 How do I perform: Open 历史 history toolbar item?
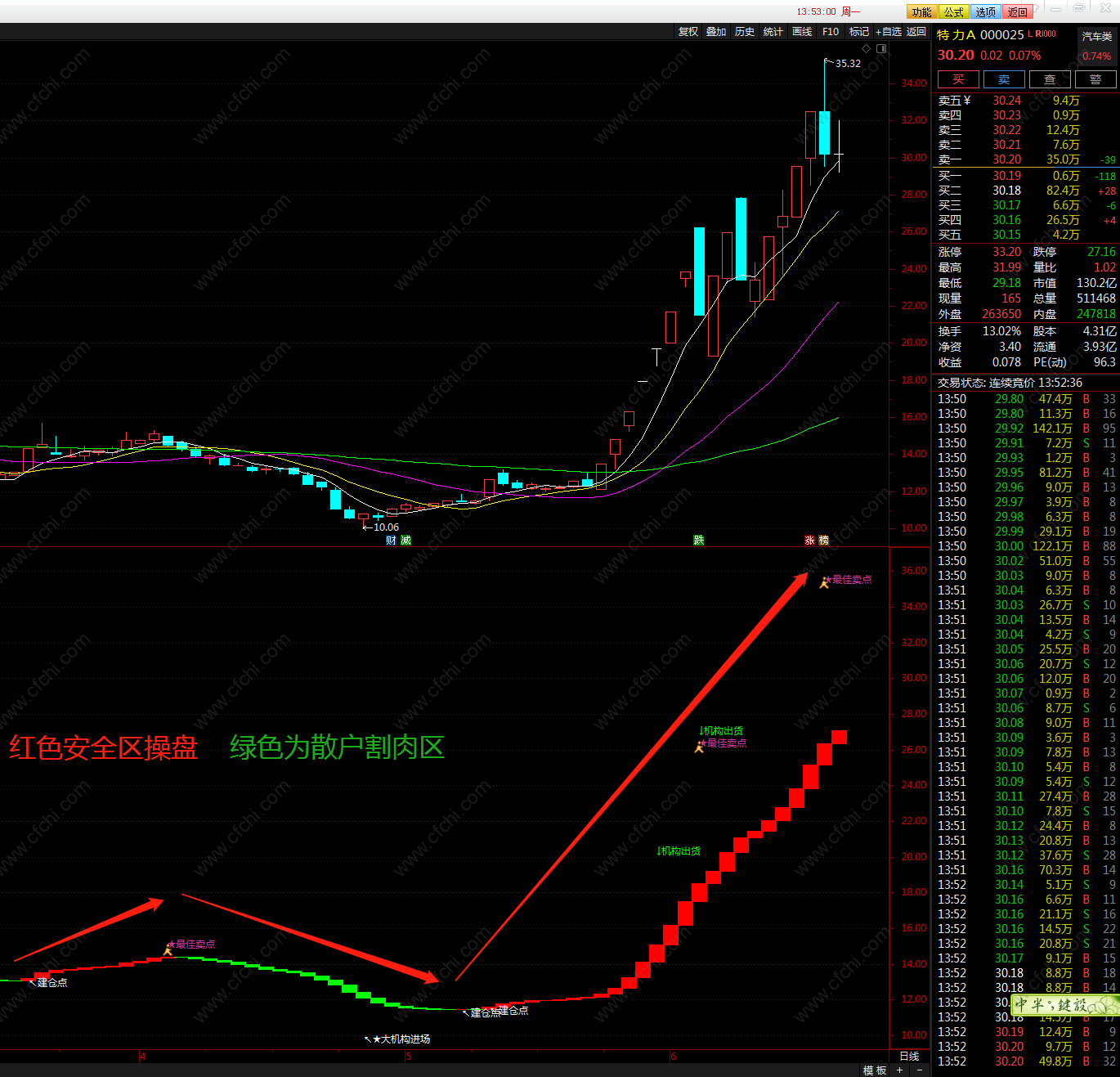(745, 32)
